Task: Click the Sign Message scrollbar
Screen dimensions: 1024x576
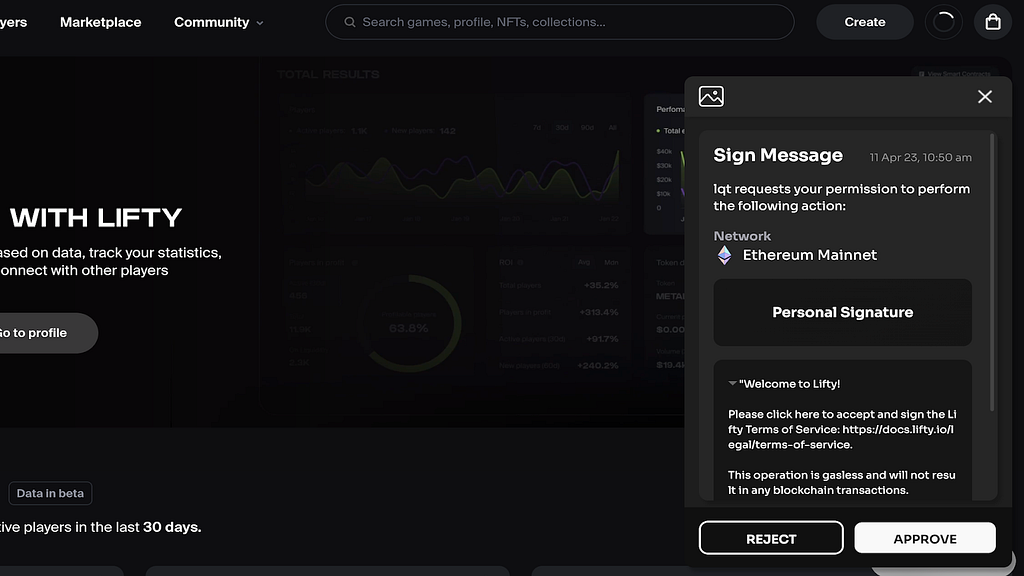Action: [992, 272]
